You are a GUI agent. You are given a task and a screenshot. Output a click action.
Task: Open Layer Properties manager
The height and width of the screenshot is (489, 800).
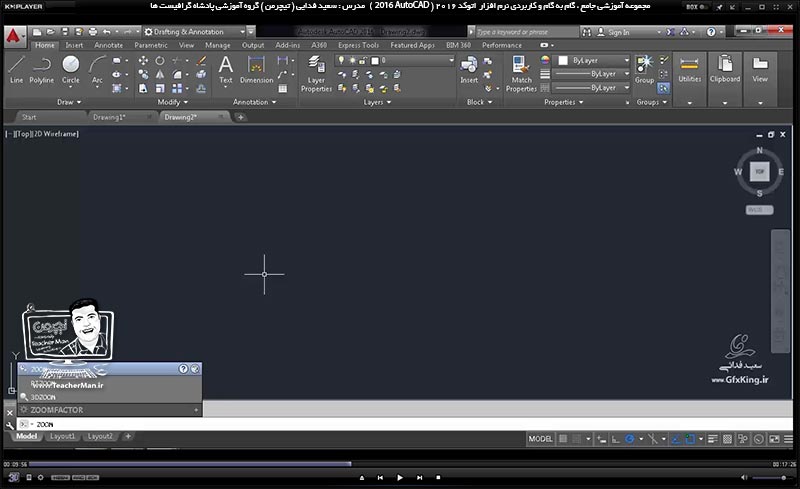[316, 74]
